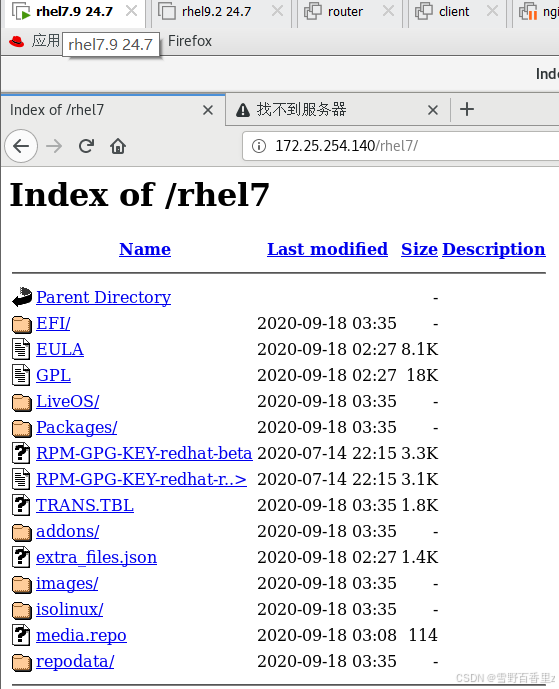Click the document icon beside GPL

[x=21, y=375]
